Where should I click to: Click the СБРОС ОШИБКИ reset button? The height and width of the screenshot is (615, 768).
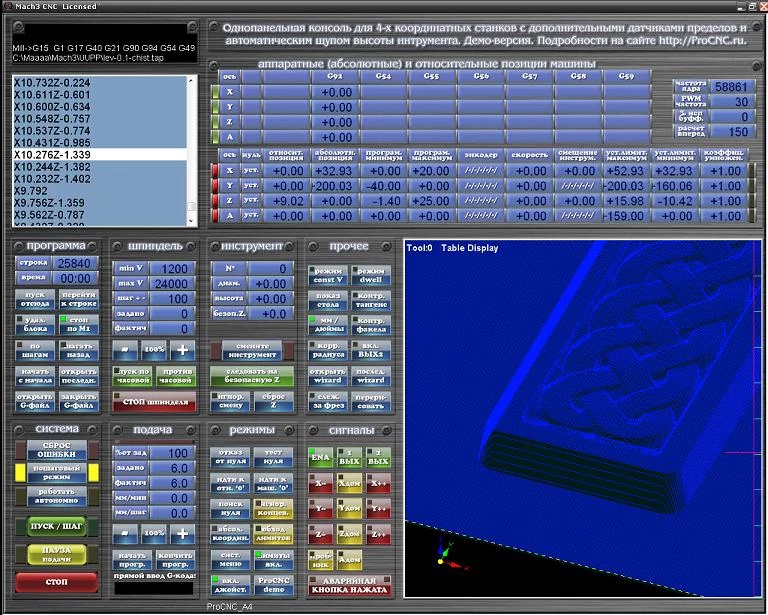click(57, 450)
